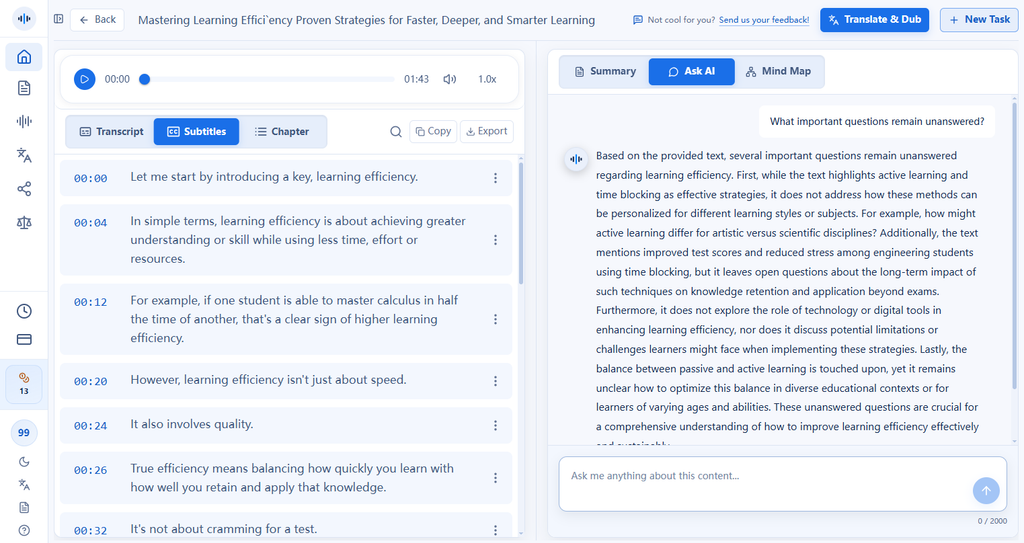This screenshot has width=1024, height=543.
Task: Jump to the 00:20 timestamp
Action: 90,381
